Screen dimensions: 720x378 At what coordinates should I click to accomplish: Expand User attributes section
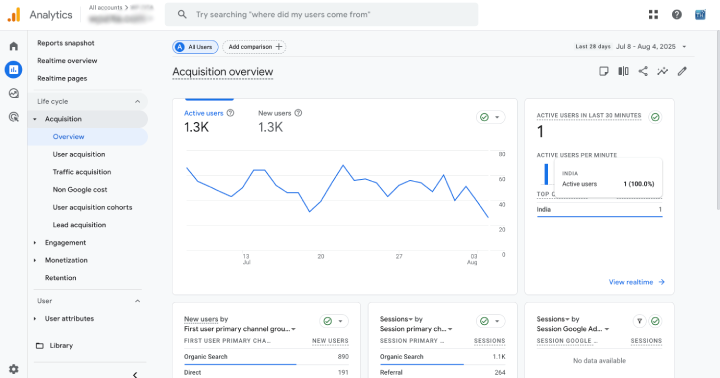35,318
